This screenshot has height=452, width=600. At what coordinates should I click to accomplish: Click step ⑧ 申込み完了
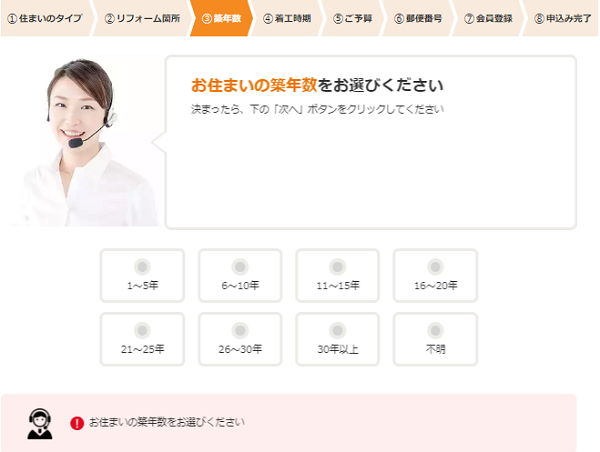562,18
